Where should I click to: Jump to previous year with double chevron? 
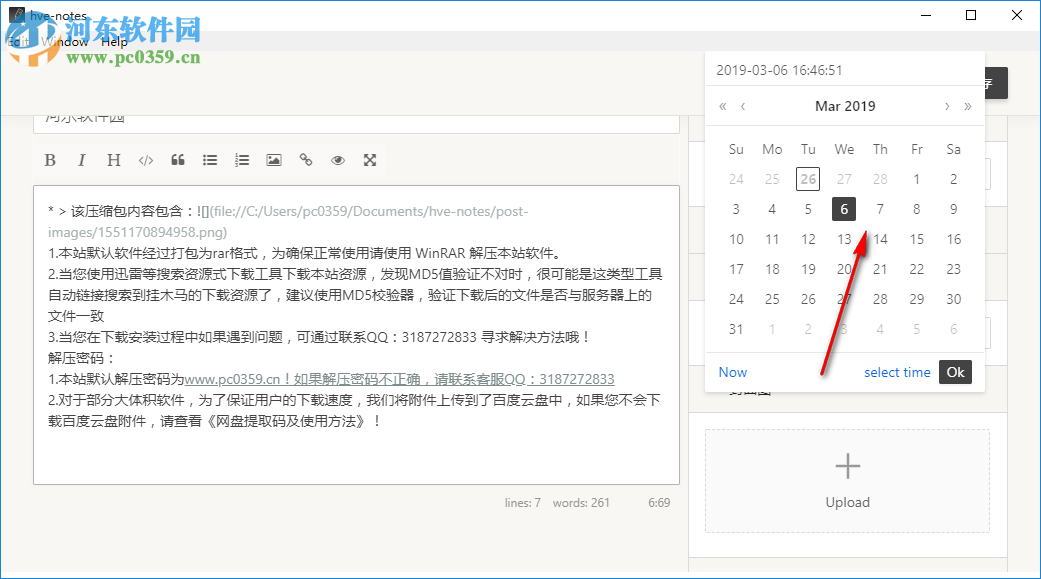(722, 106)
